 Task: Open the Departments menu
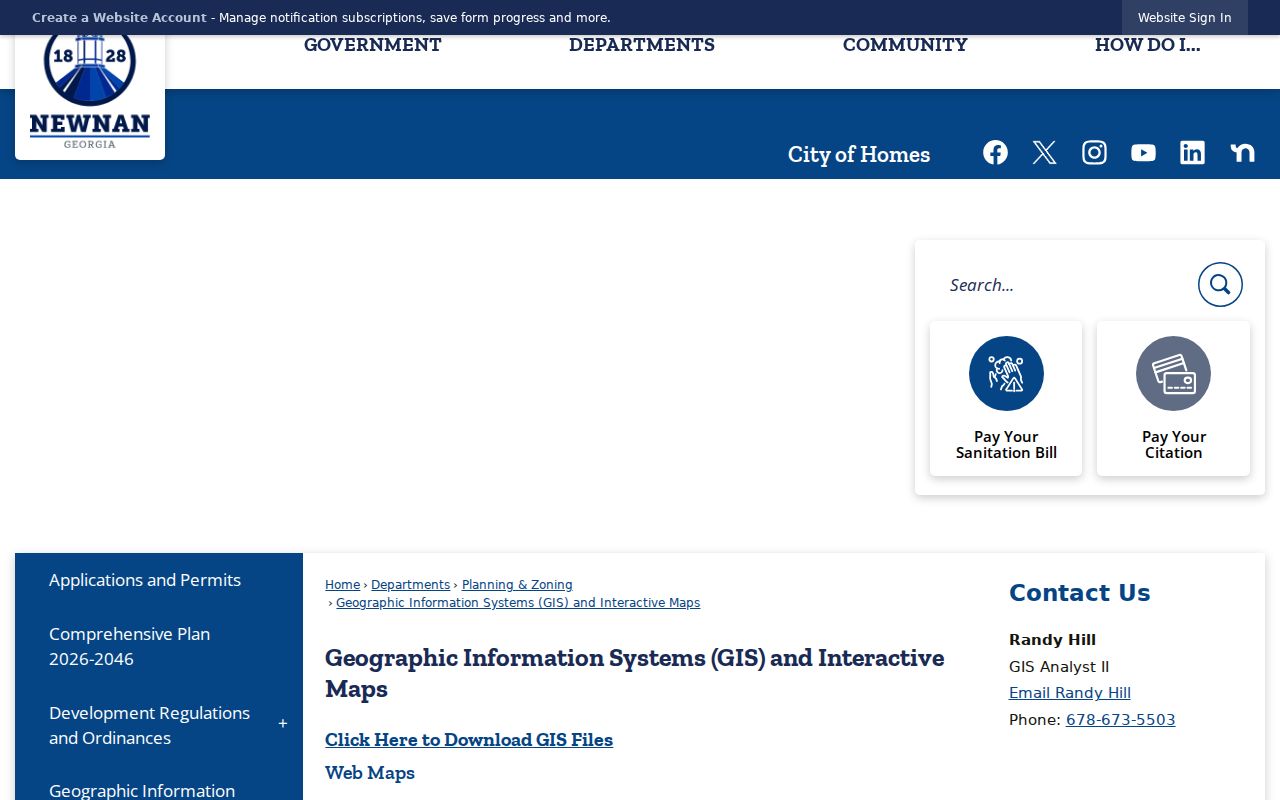pos(642,45)
